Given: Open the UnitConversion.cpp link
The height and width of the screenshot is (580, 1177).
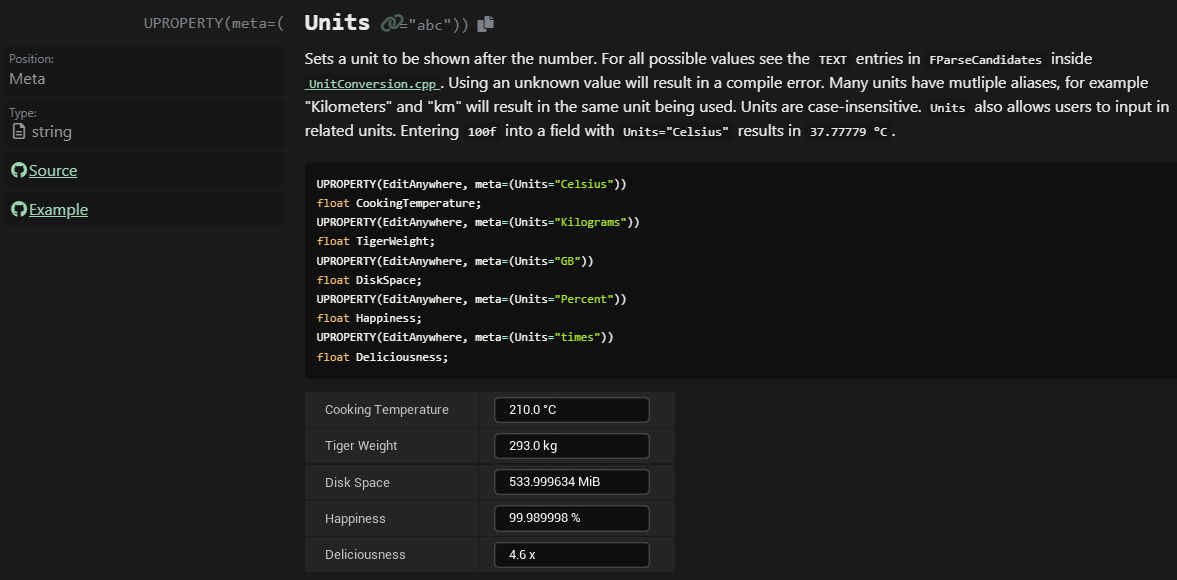Looking at the screenshot, I should point(373,83).
